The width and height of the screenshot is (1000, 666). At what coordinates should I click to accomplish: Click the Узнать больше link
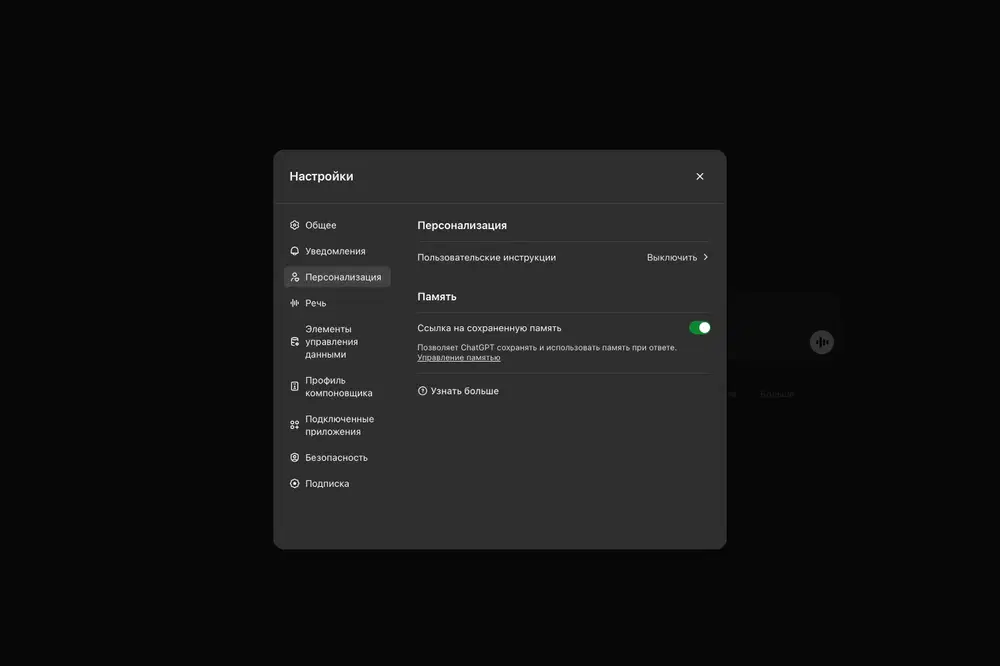(464, 391)
